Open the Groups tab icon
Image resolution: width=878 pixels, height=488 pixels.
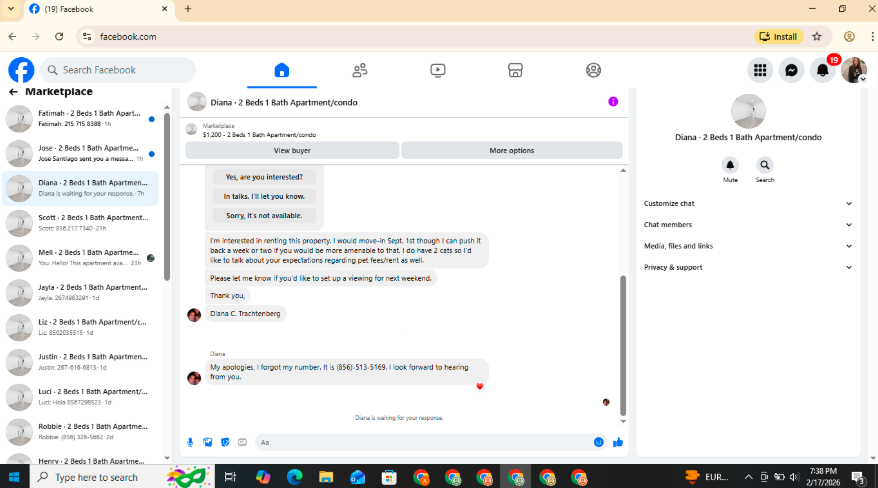(x=594, y=70)
